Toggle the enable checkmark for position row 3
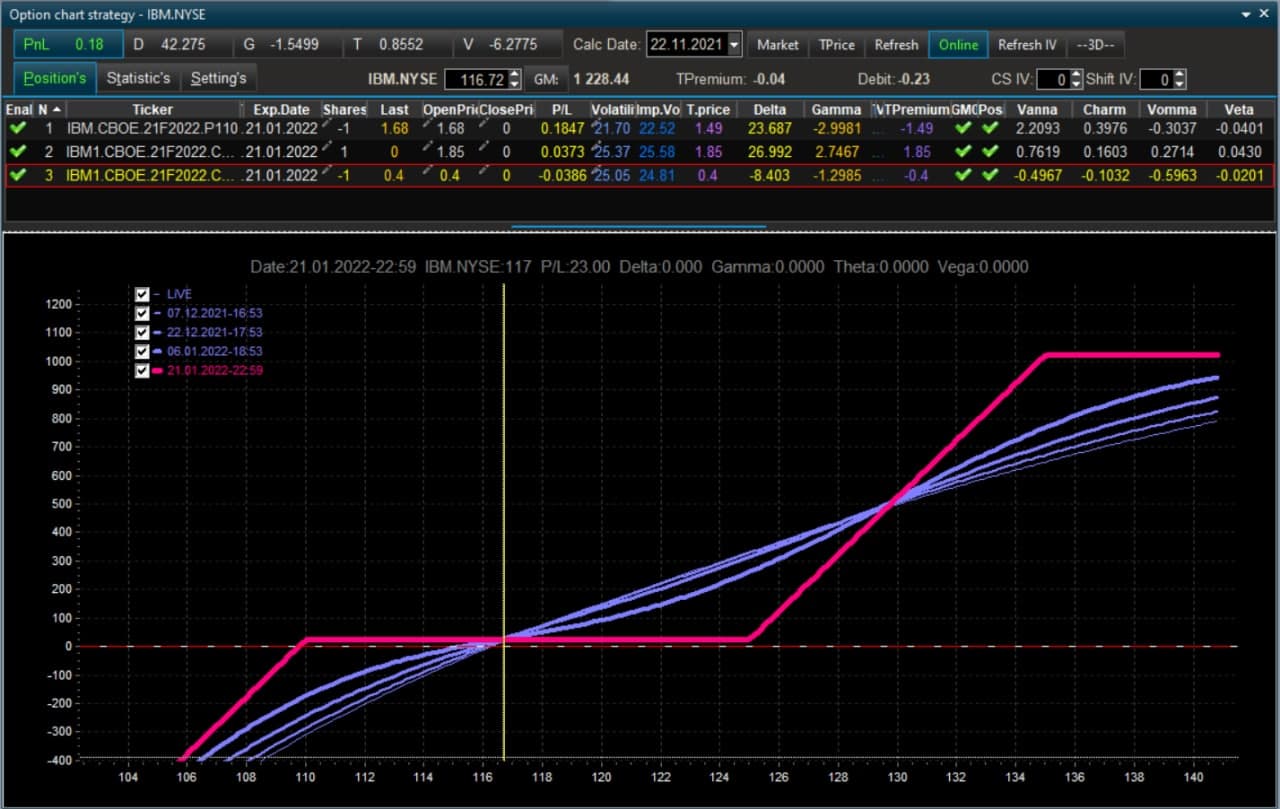Viewport: 1280px width, 809px height. click(x=17, y=175)
